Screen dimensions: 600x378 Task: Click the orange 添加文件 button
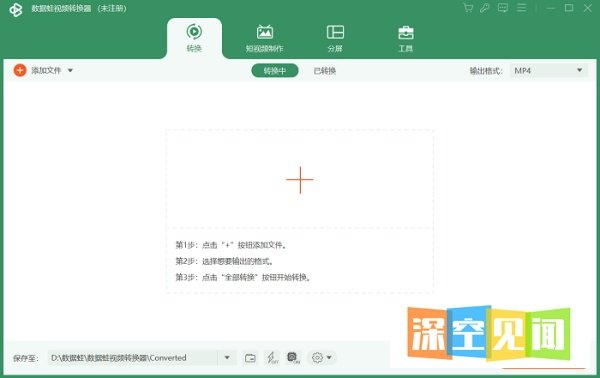click(38, 70)
